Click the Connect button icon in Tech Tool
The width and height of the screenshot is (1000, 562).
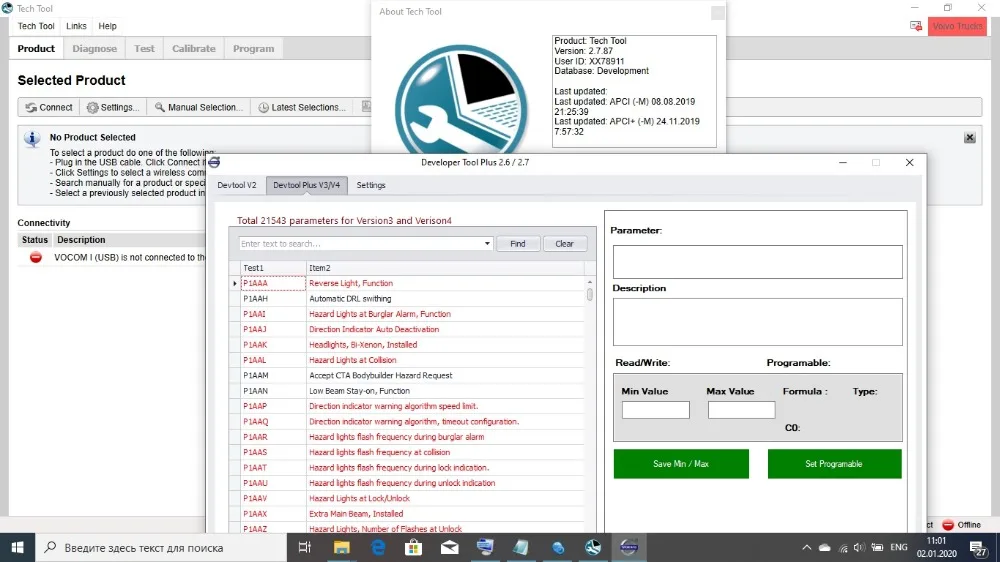(x=31, y=107)
